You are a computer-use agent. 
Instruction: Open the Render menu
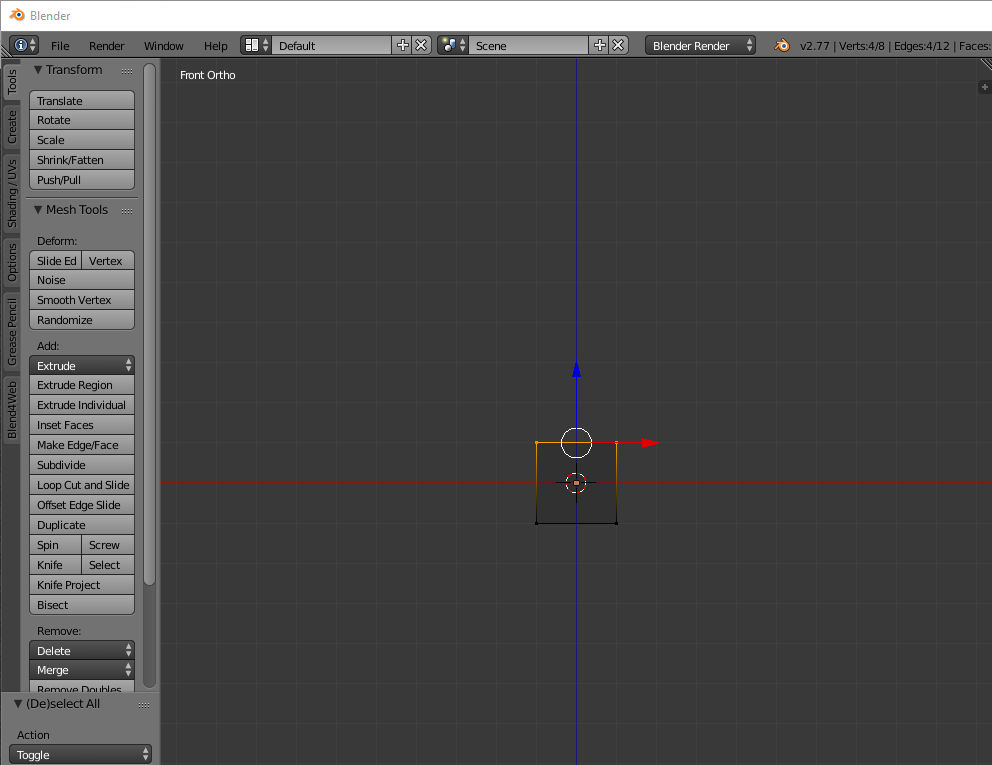click(x=106, y=46)
